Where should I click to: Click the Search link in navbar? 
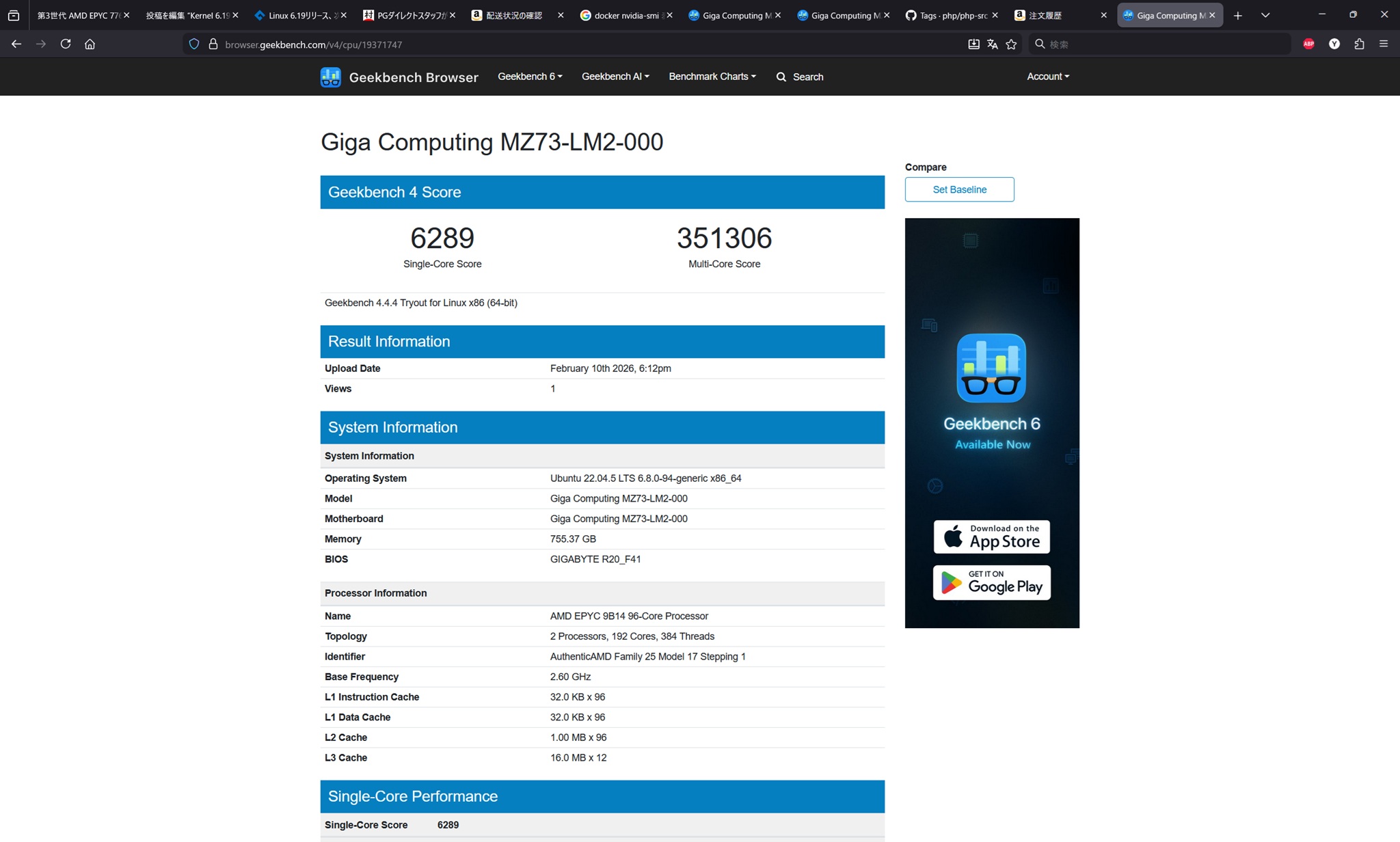(x=800, y=77)
